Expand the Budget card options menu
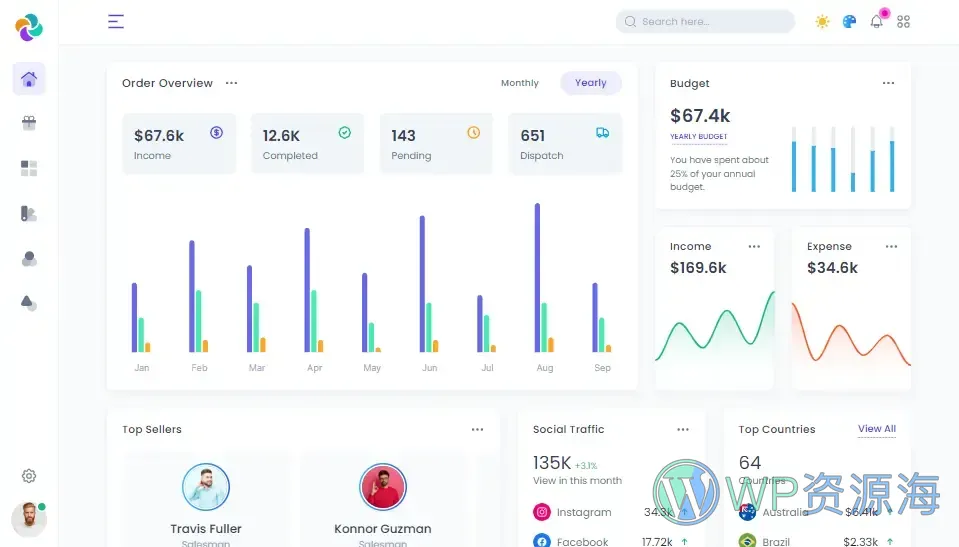This screenshot has height=547, width=959. 888,83
